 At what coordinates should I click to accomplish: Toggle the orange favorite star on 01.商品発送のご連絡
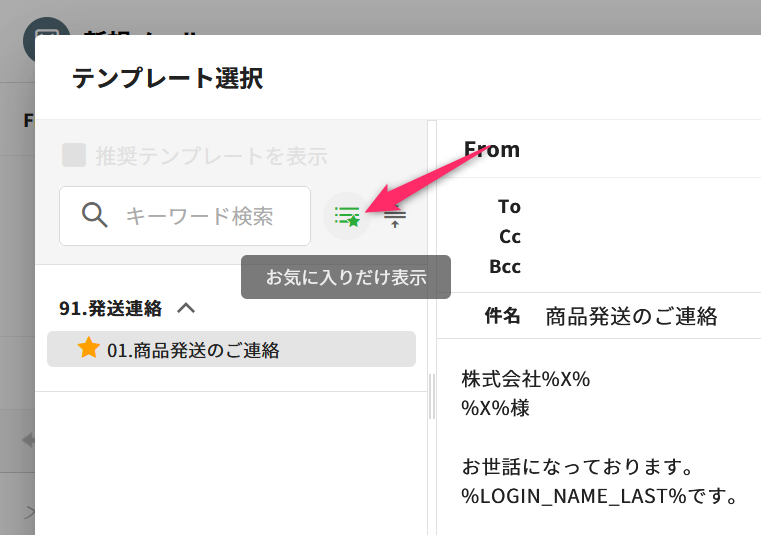[88, 348]
